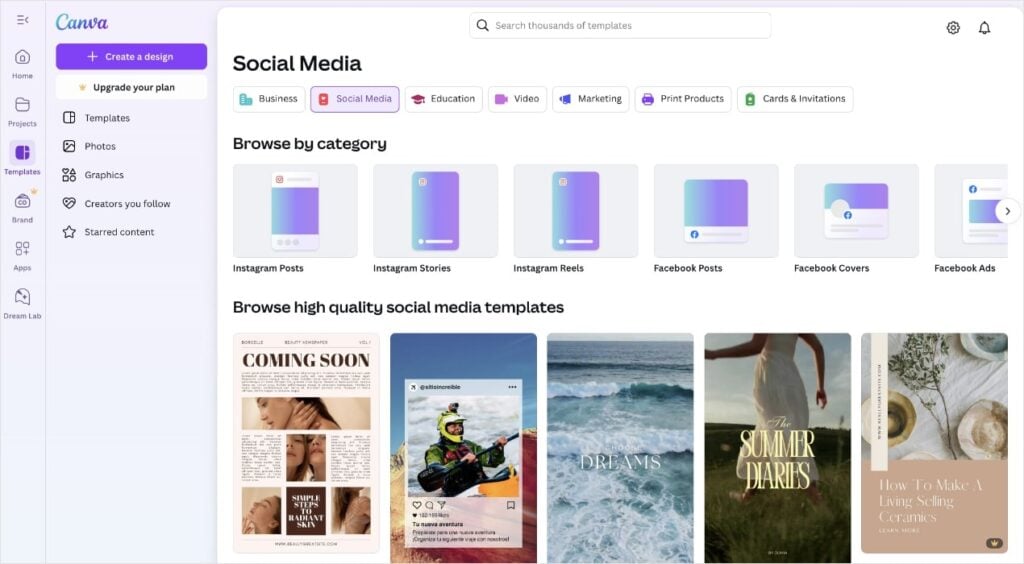Click into Search thousands of templates field
Image resolution: width=1024 pixels, height=564 pixels.
tap(620, 25)
